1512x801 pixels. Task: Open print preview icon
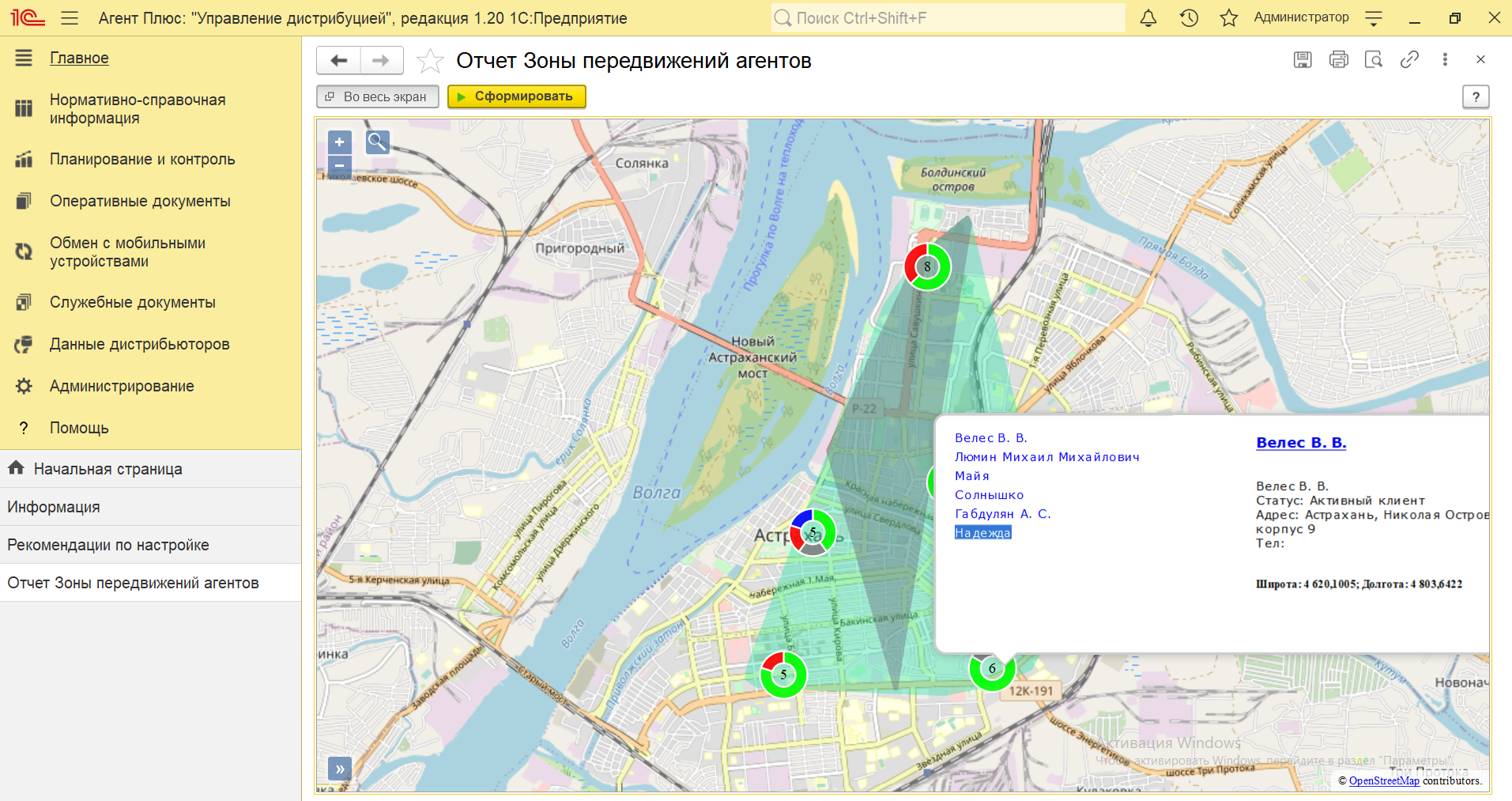point(1374,59)
